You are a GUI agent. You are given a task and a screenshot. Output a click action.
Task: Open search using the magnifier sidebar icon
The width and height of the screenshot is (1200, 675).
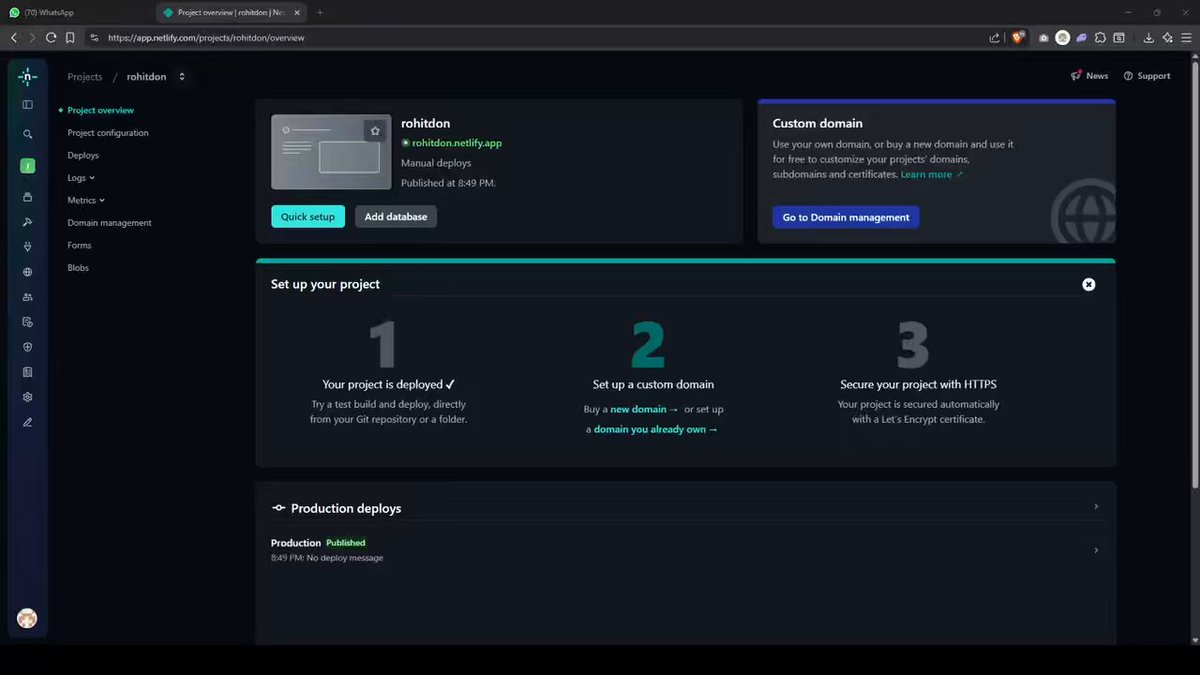pos(28,134)
